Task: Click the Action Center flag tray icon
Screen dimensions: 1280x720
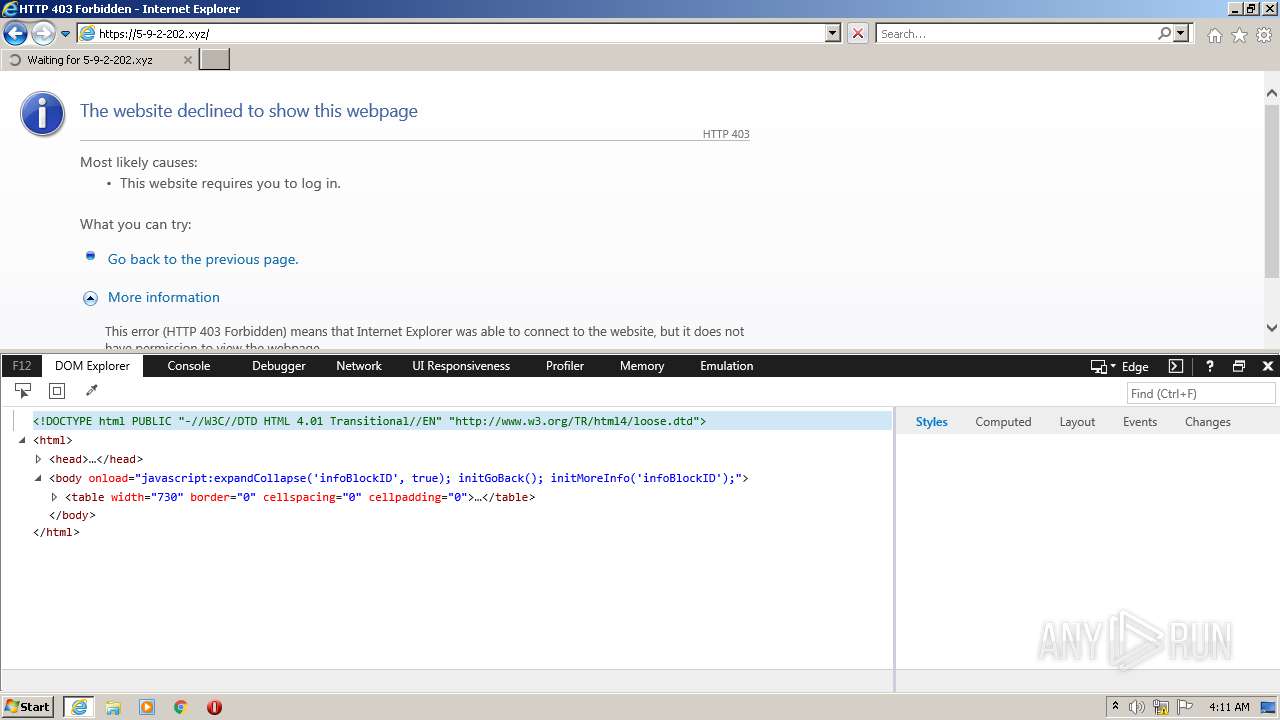Action: tap(1184, 707)
